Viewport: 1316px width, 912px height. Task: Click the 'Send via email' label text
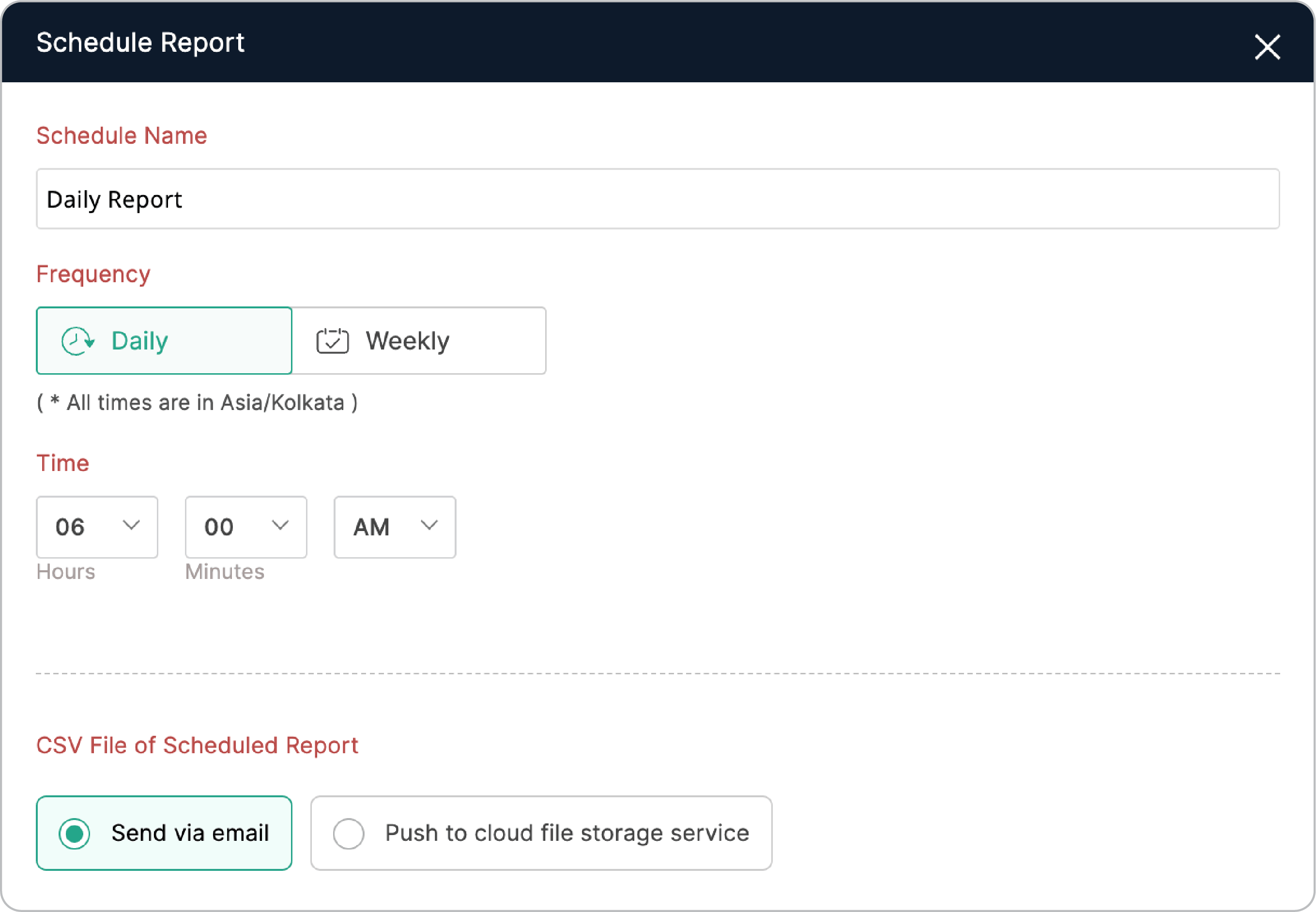(x=190, y=833)
